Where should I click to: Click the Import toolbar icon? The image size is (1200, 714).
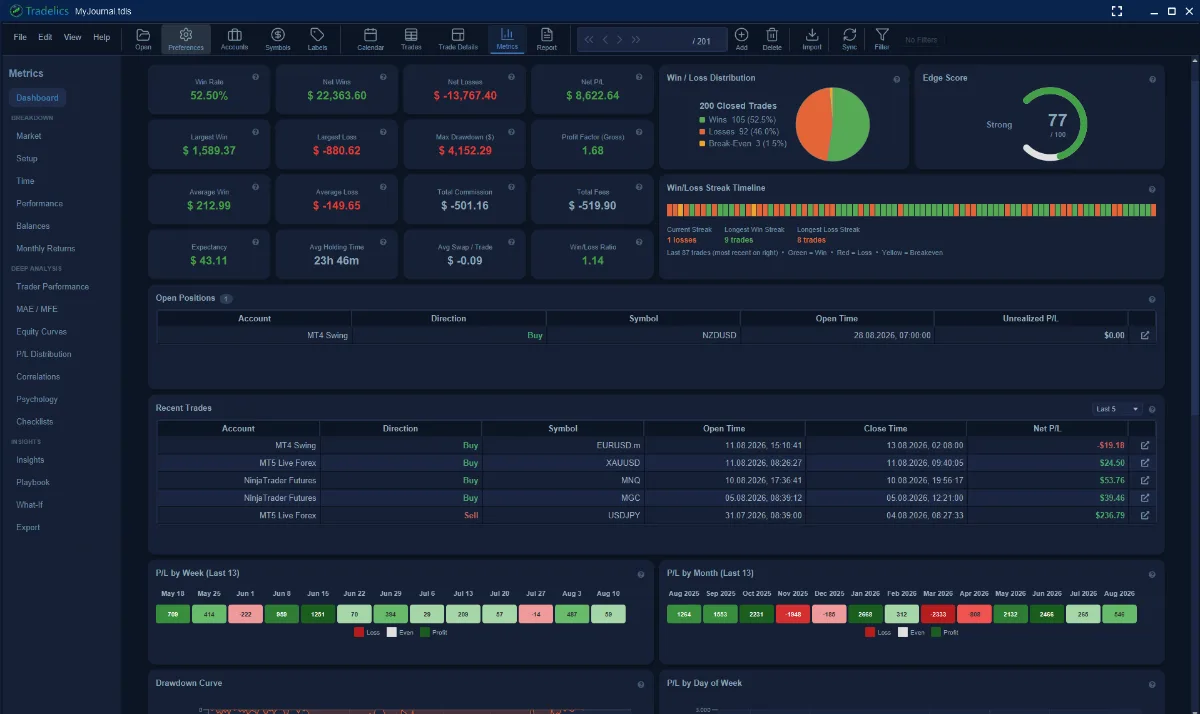point(812,39)
